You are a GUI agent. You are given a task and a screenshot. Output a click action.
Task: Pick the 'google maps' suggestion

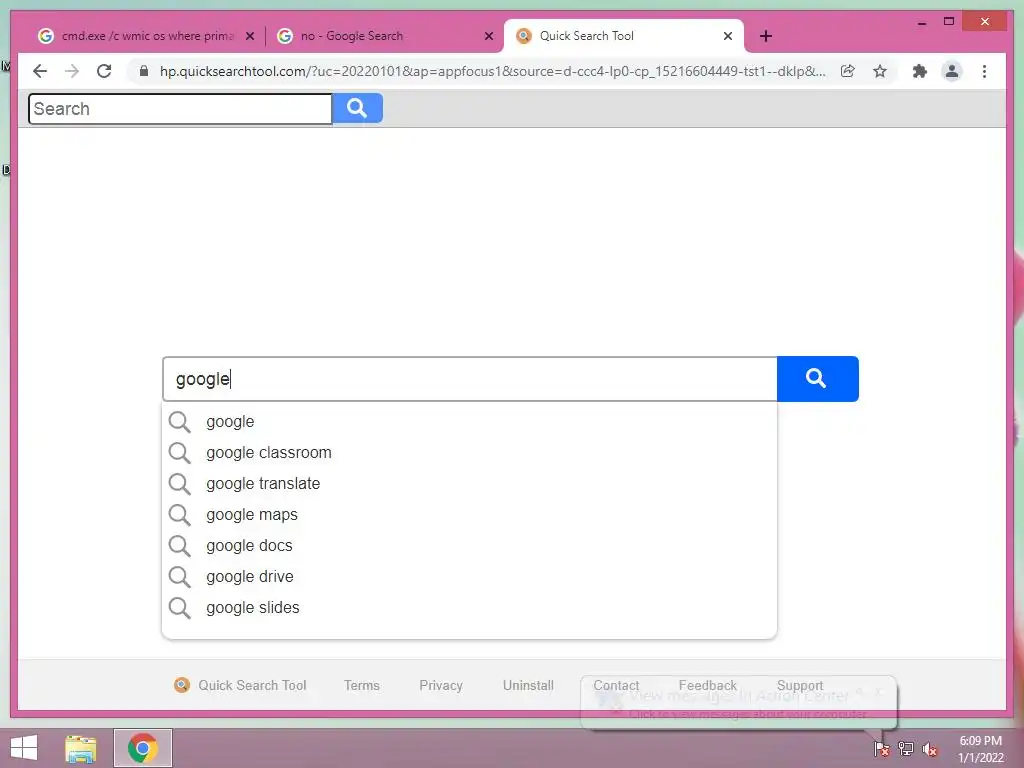click(469, 515)
